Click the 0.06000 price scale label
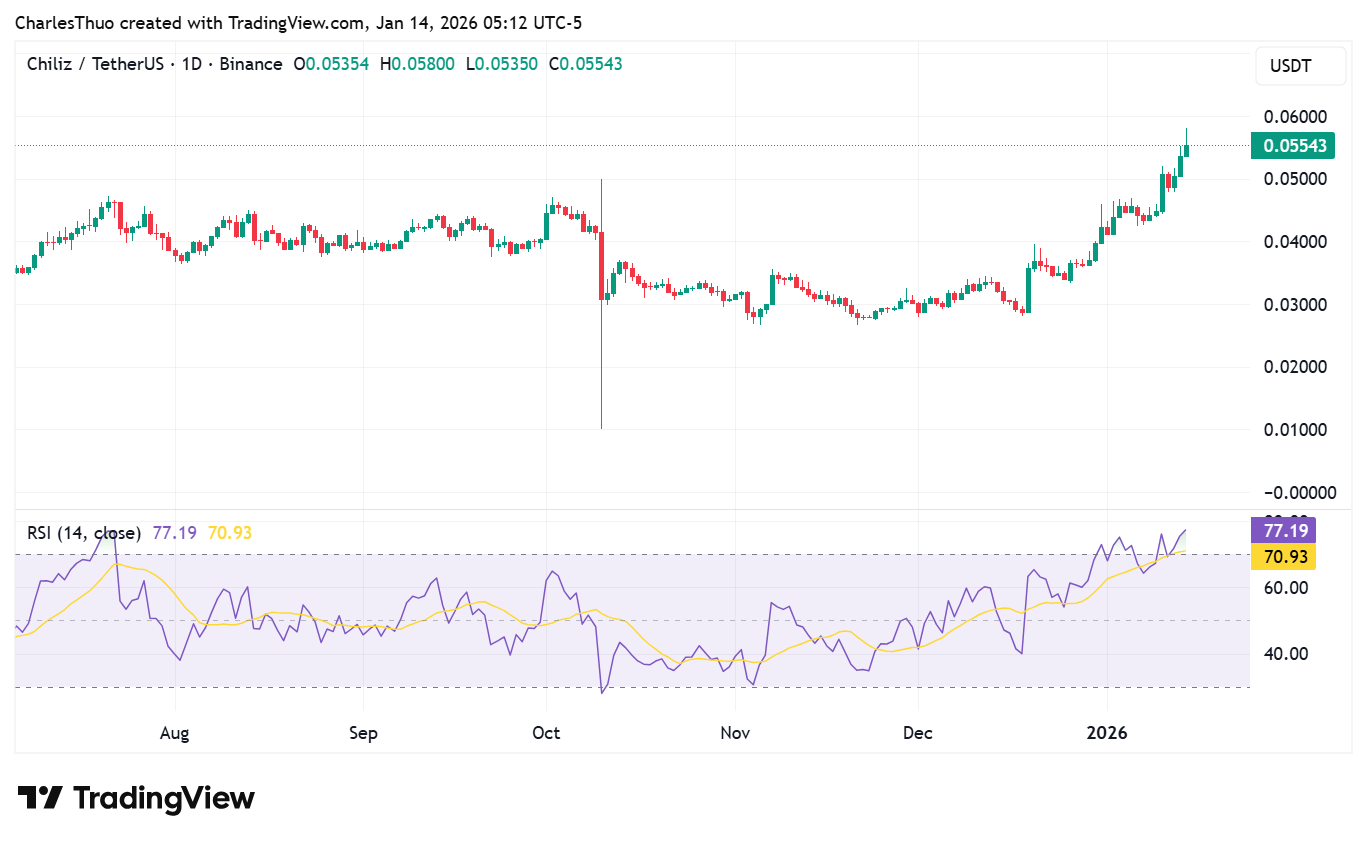The width and height of the screenshot is (1367, 843). [x=1294, y=117]
